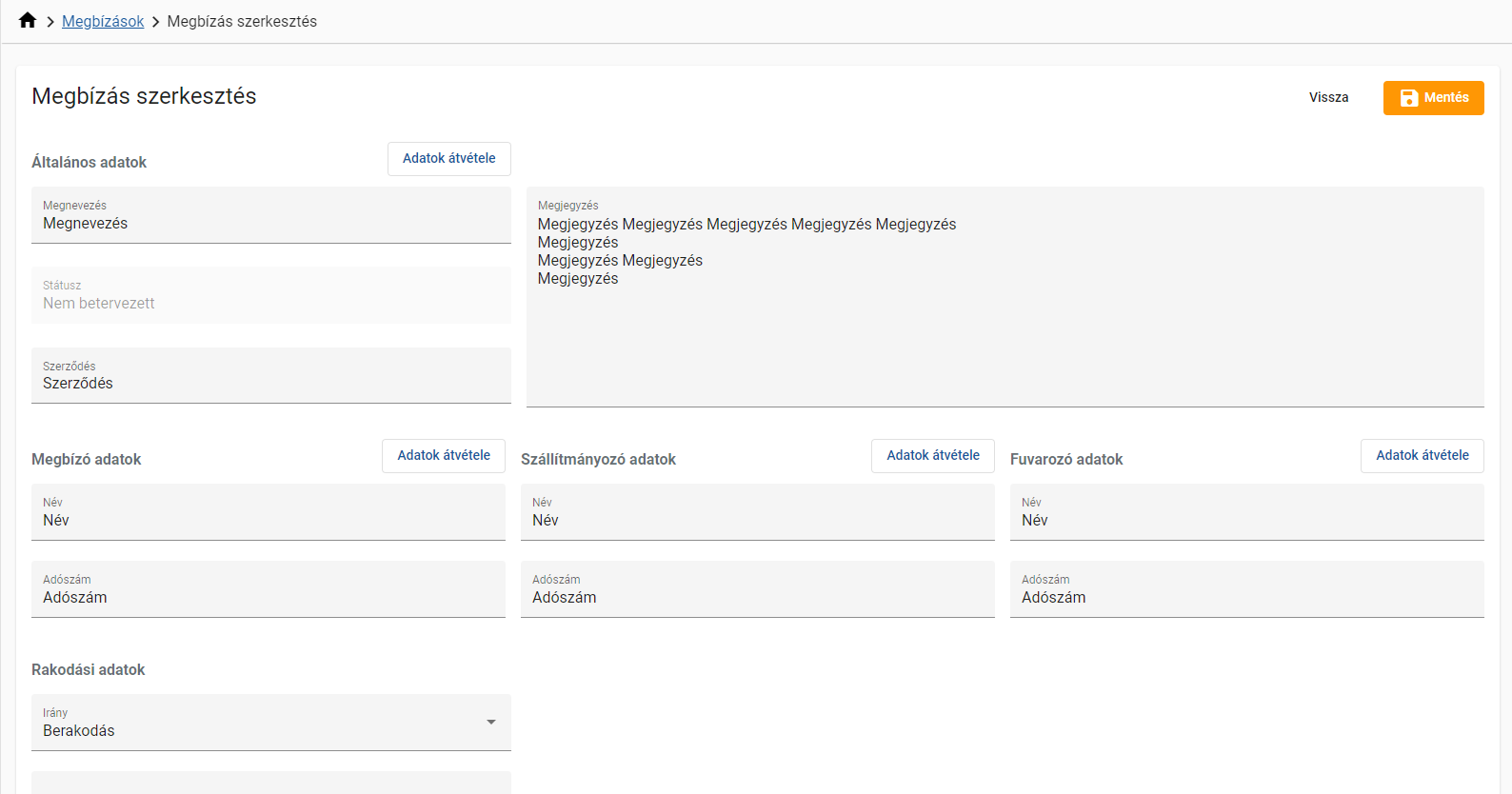Click into the Szerződés field
The height and width of the screenshot is (794, 1512).
tap(270, 384)
